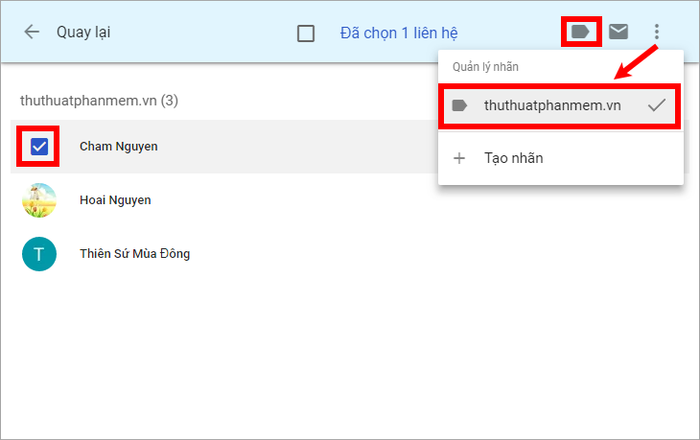Toggle thuthuatphanmem.vn label in menu
The width and height of the screenshot is (700, 440).
click(559, 106)
